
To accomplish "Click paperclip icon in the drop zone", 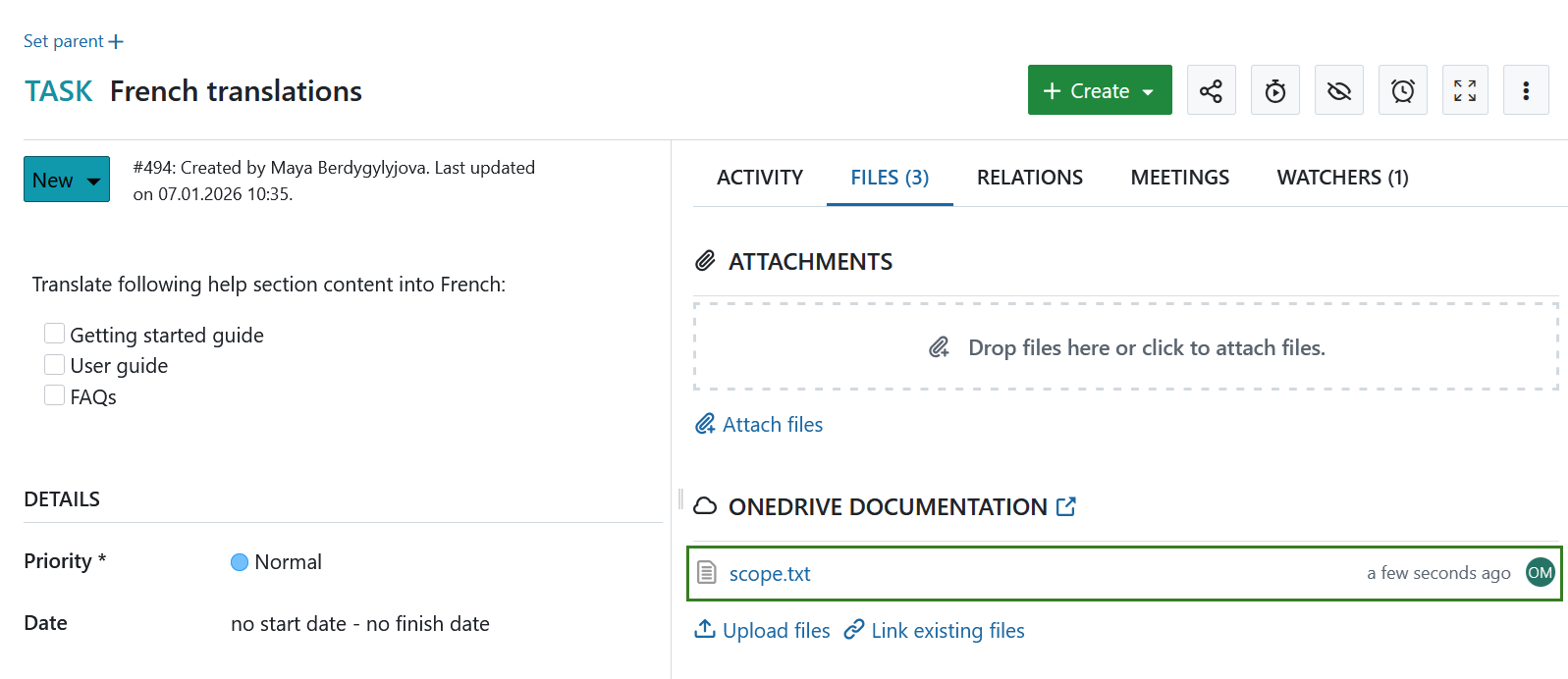I will click(940, 347).
